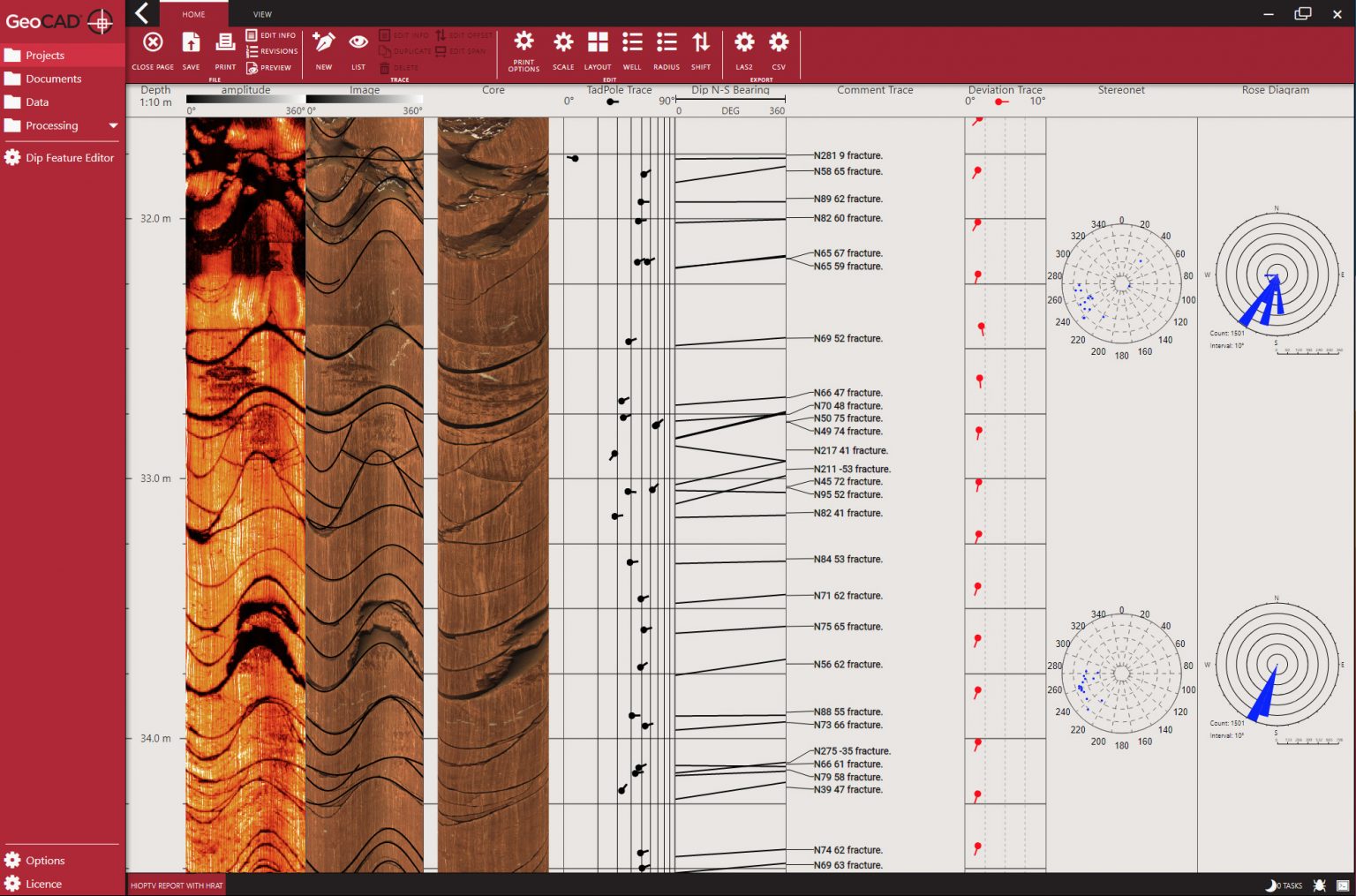Open the Projects folder
This screenshot has height=896, width=1356.
45,55
